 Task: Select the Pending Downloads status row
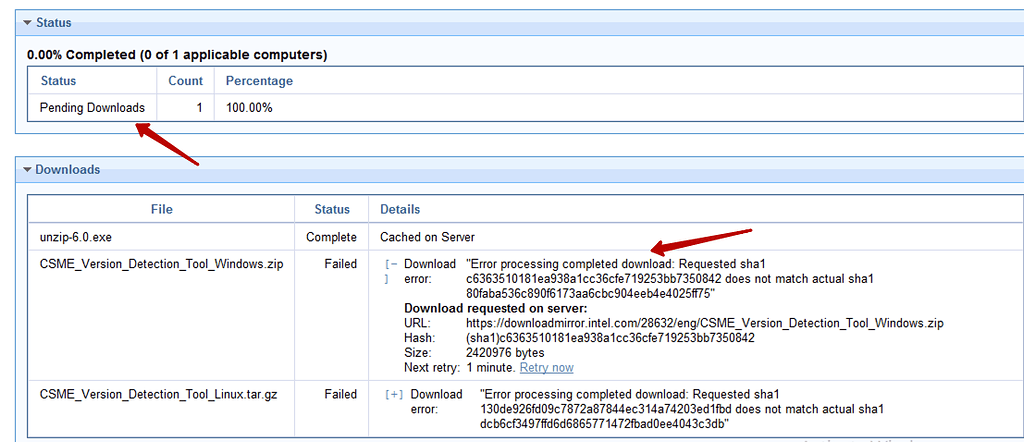(x=92, y=107)
